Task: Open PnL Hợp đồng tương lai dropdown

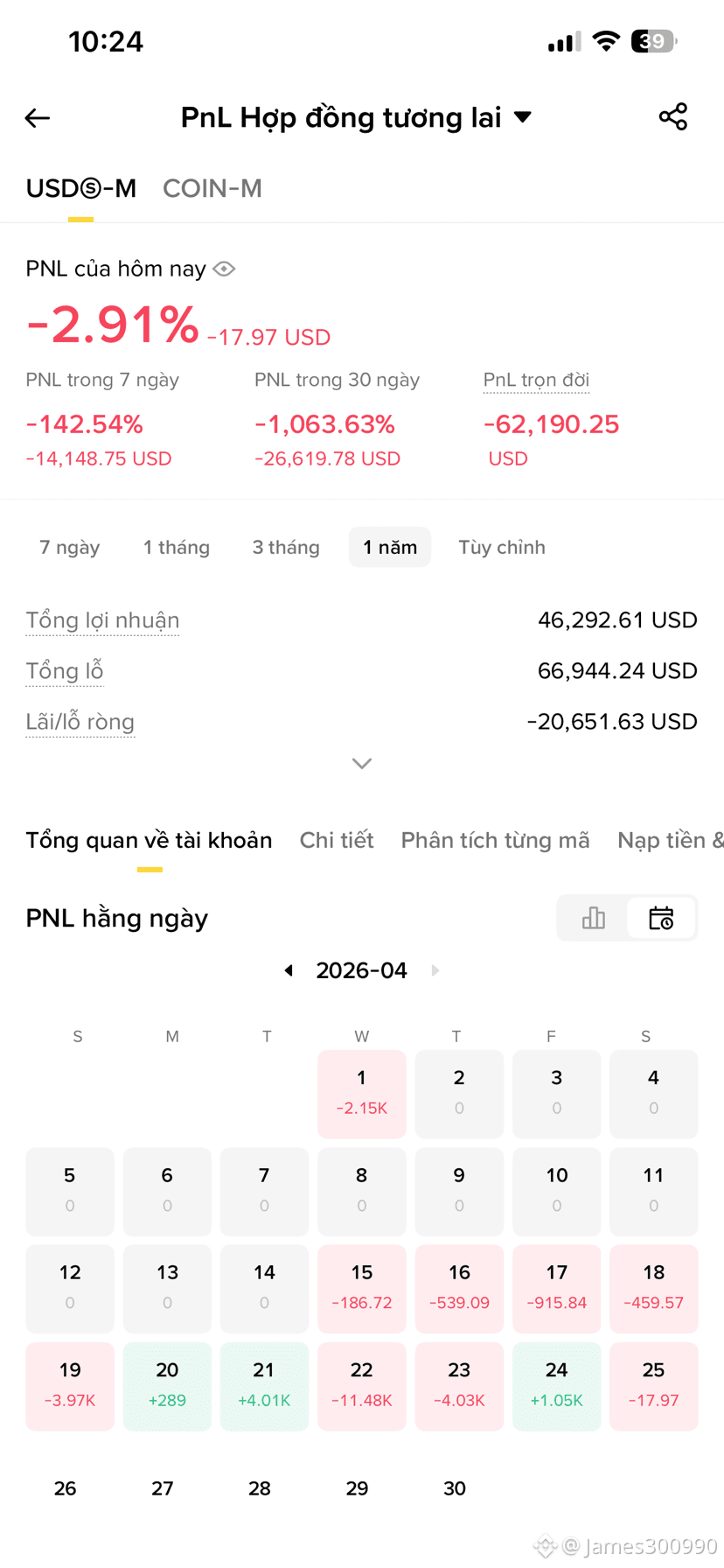Action: pos(357,117)
